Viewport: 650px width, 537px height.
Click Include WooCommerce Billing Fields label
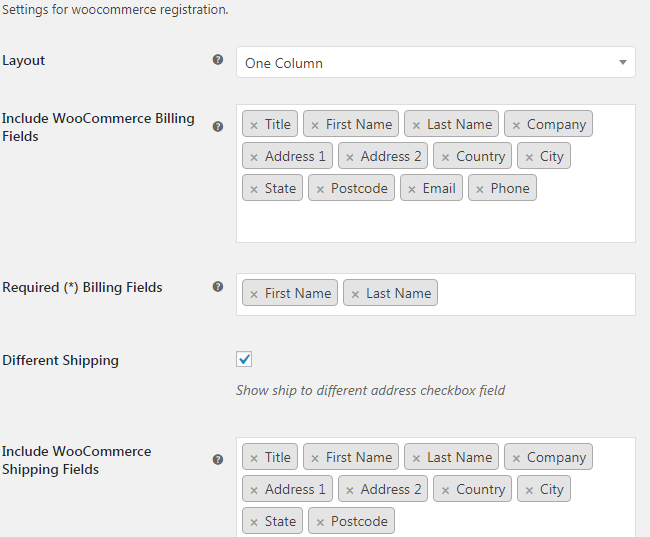tap(98, 127)
